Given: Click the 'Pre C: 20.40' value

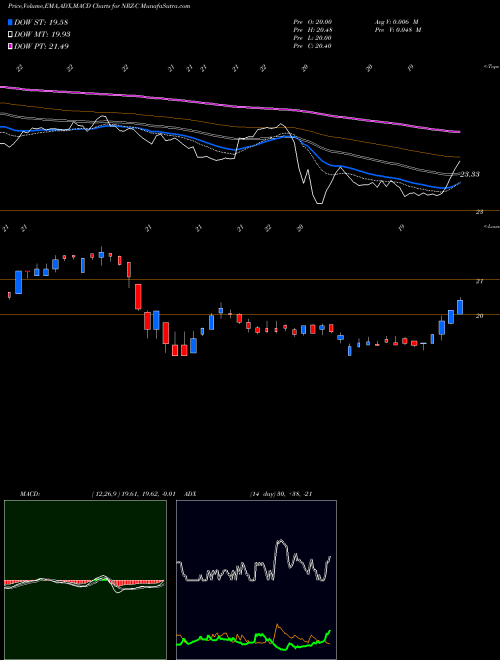Looking at the screenshot, I should point(312,46).
